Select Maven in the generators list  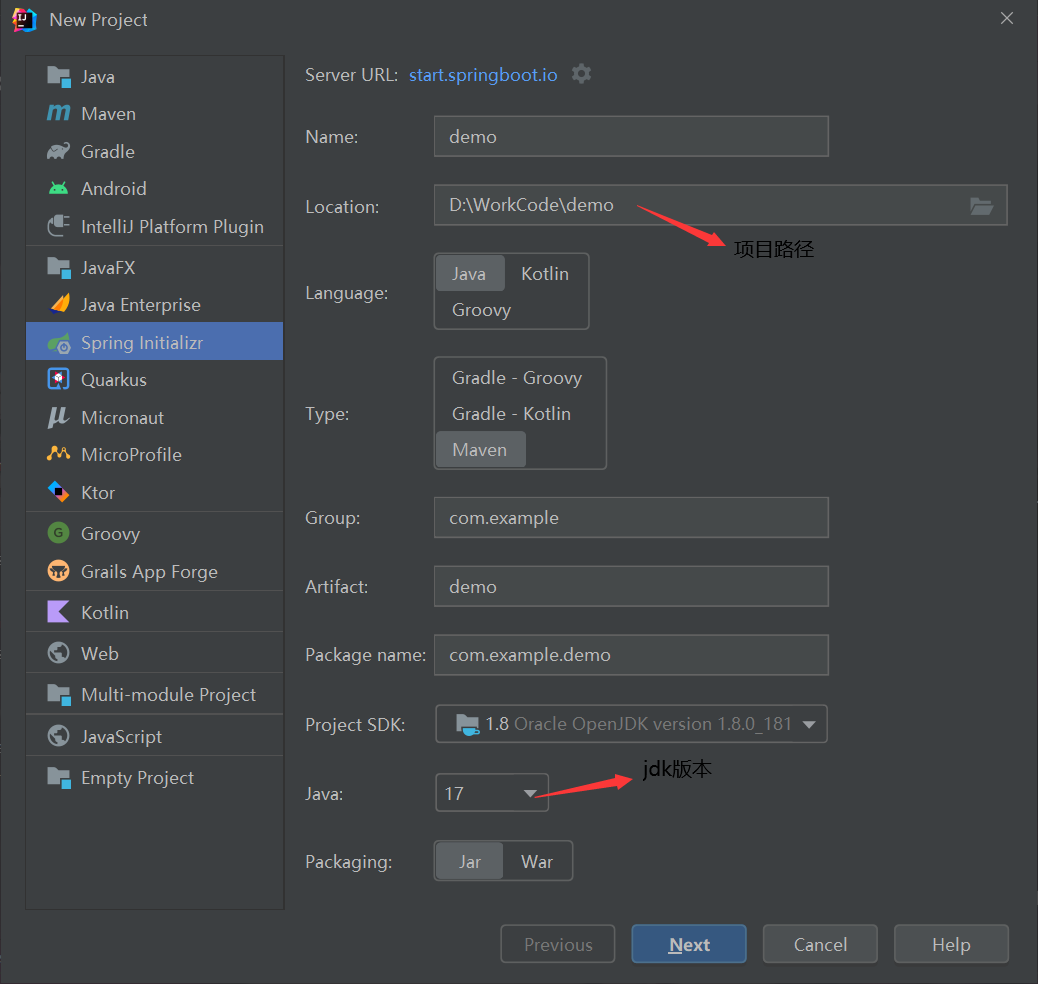tap(155, 114)
